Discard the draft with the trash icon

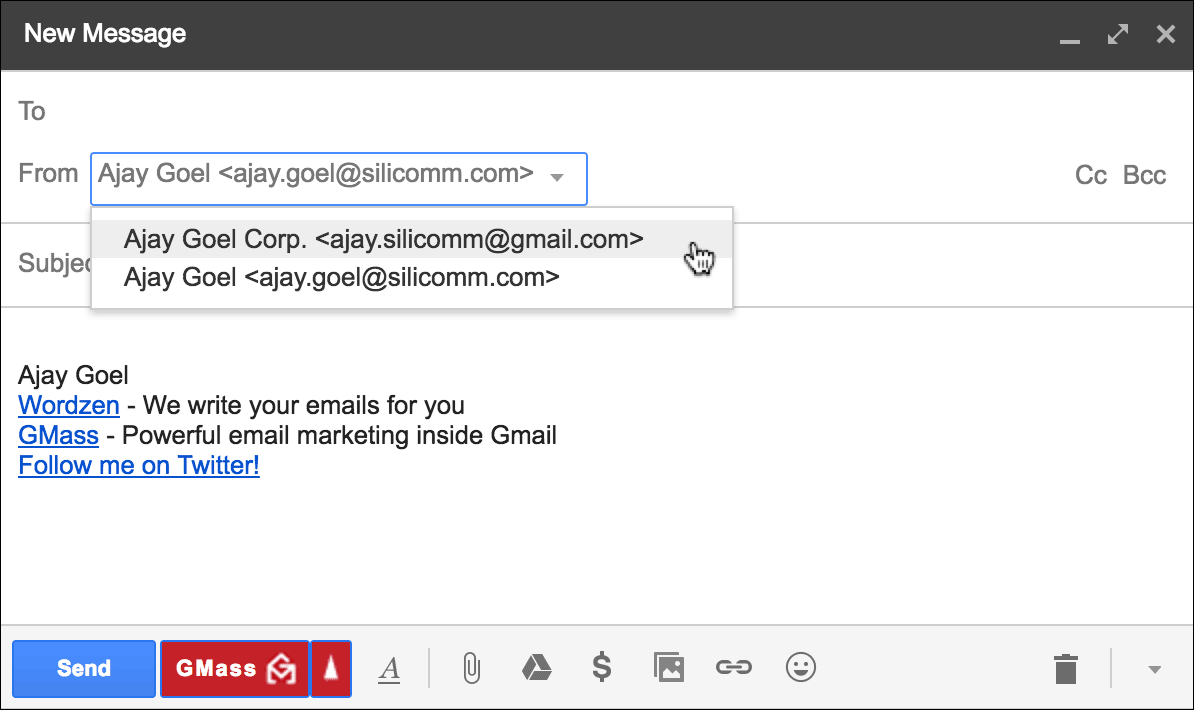click(1065, 668)
